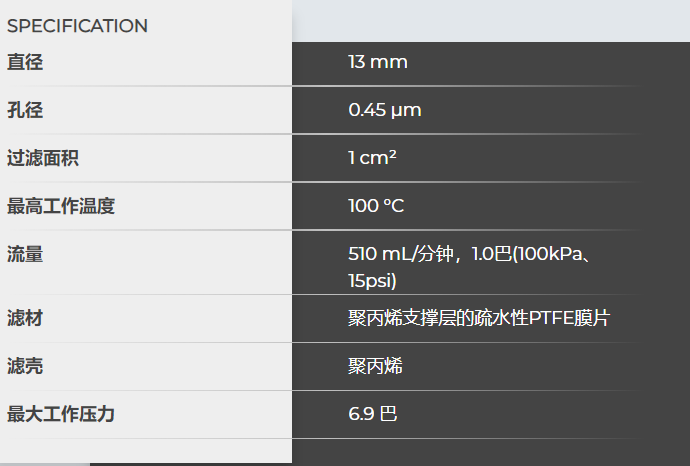Select the 最高工作温度 label

[61, 206]
